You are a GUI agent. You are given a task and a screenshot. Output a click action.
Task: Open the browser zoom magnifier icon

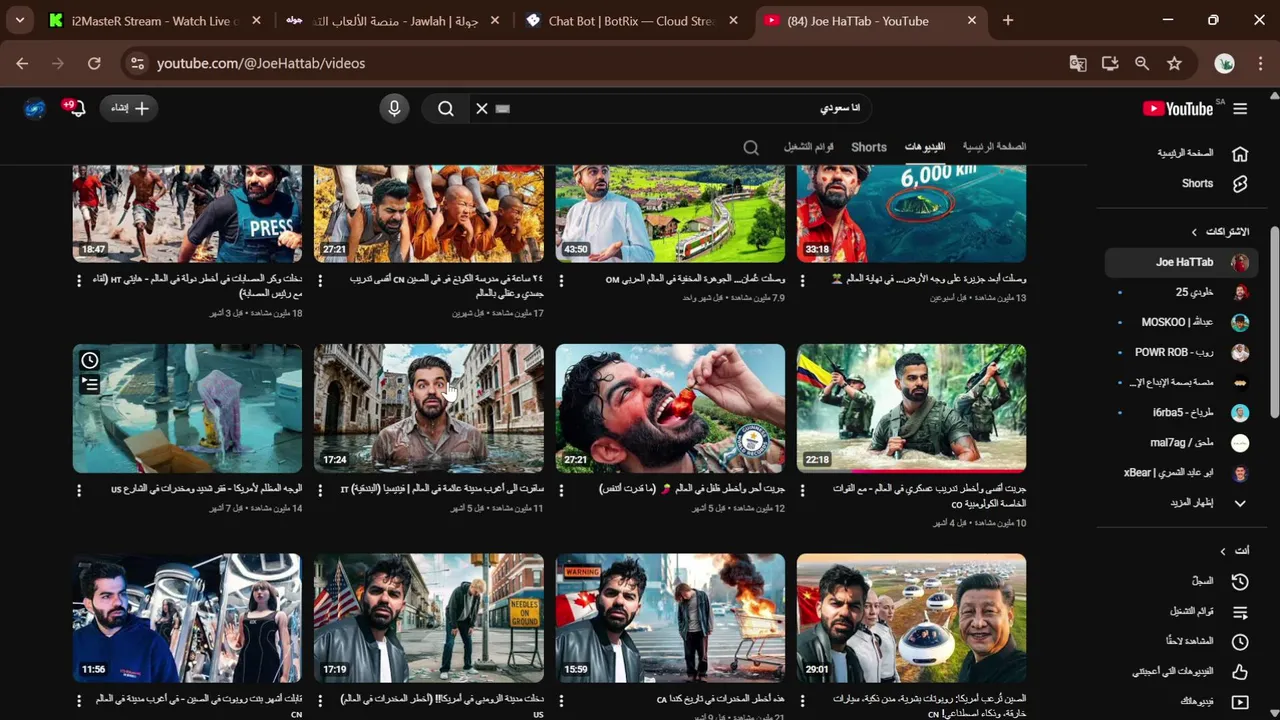pos(1142,63)
